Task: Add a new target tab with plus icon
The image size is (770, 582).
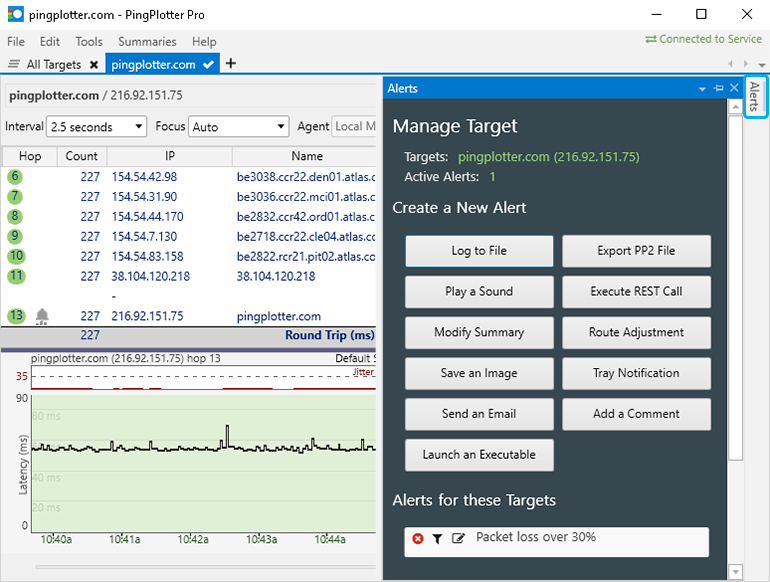Action: click(231, 64)
